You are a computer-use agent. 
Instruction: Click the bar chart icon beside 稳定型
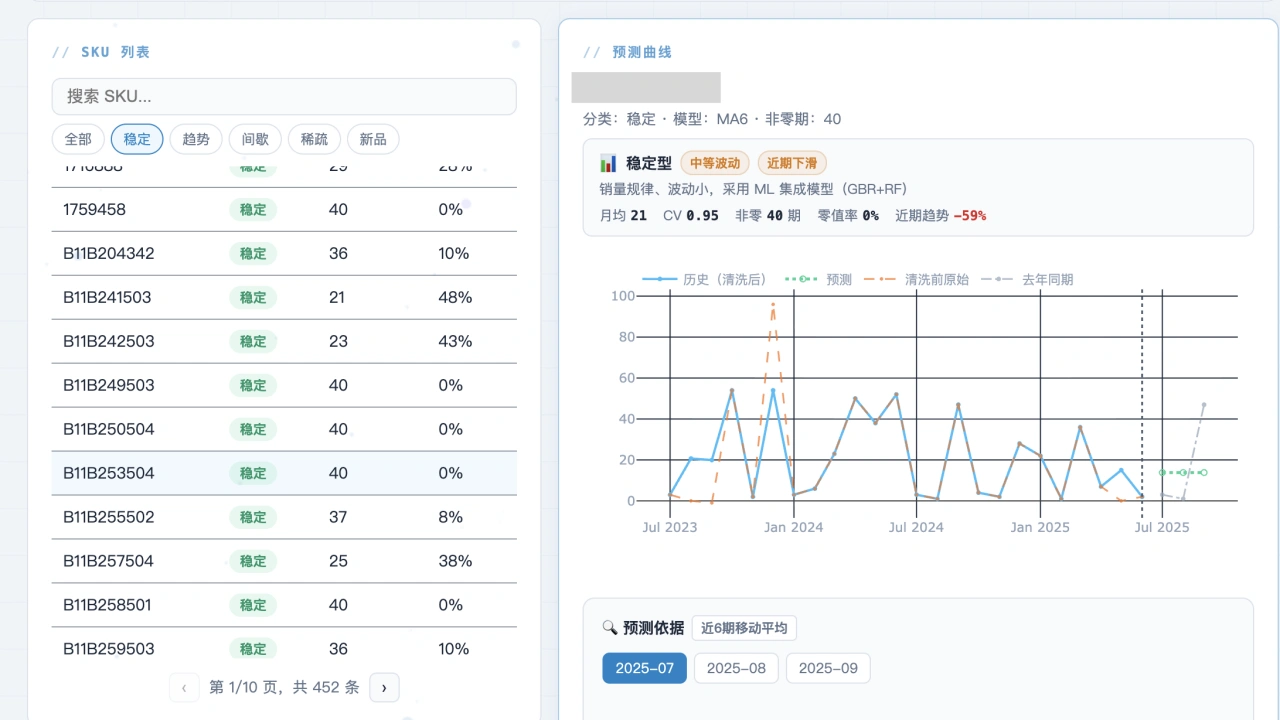pyautogui.click(x=610, y=162)
